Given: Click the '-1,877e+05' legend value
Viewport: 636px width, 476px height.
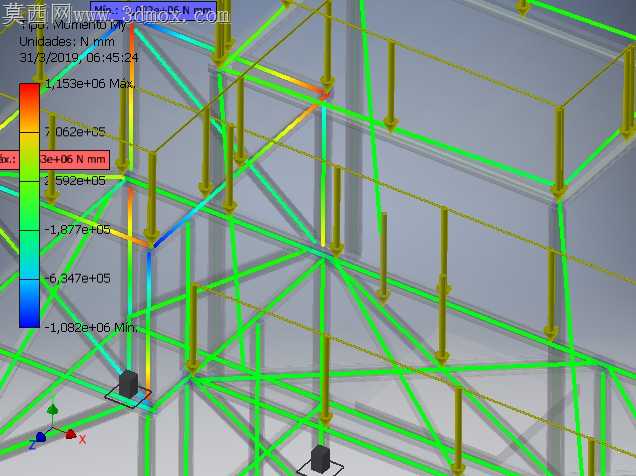Looking at the screenshot, I should pyautogui.click(x=77, y=230).
